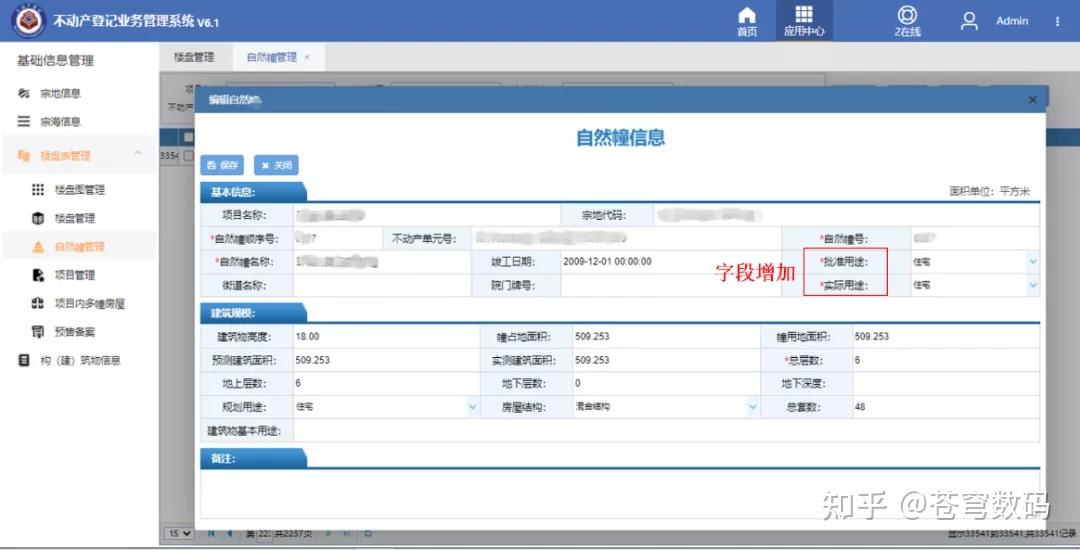Open the 应用中心 app grid
Viewport: 1080px width, 550px height.
(x=804, y=21)
